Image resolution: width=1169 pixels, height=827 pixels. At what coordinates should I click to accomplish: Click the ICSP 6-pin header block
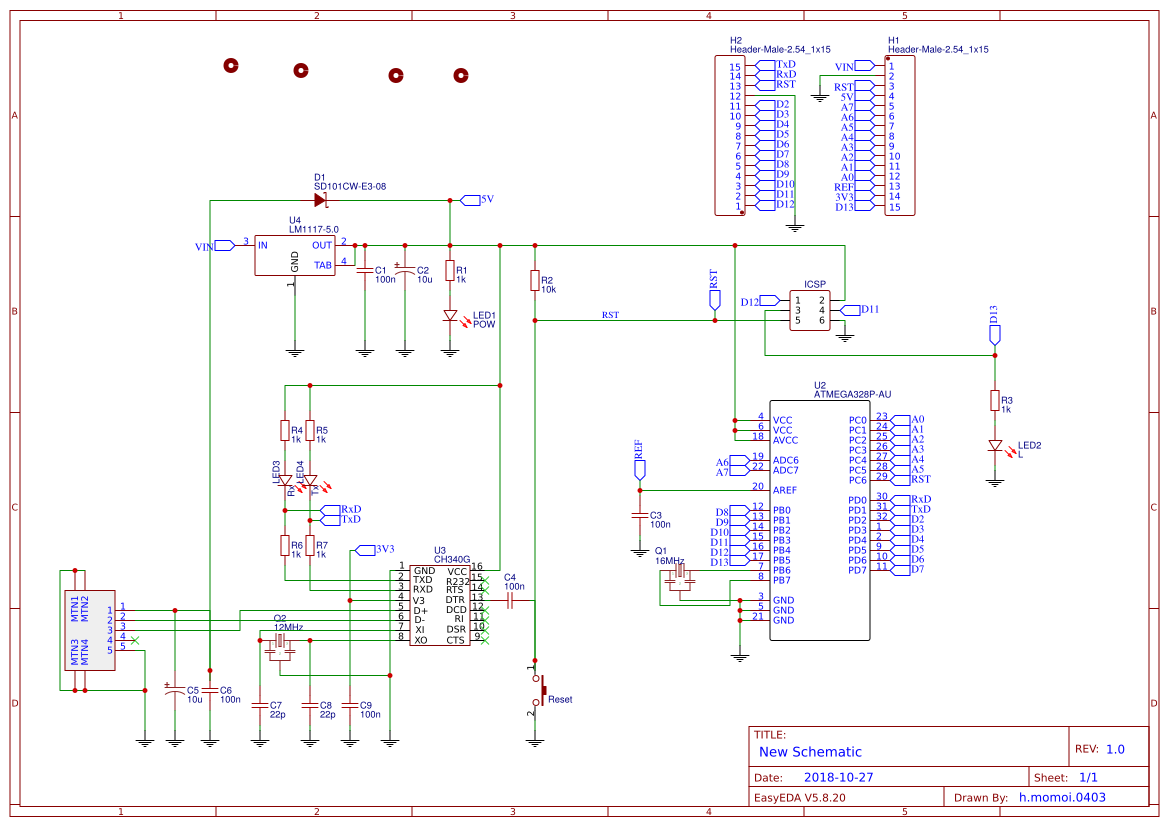(x=809, y=310)
